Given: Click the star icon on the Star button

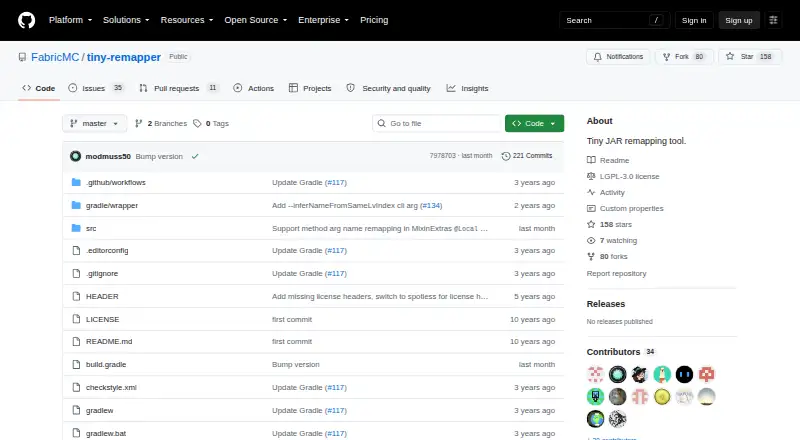Looking at the screenshot, I should 730,57.
